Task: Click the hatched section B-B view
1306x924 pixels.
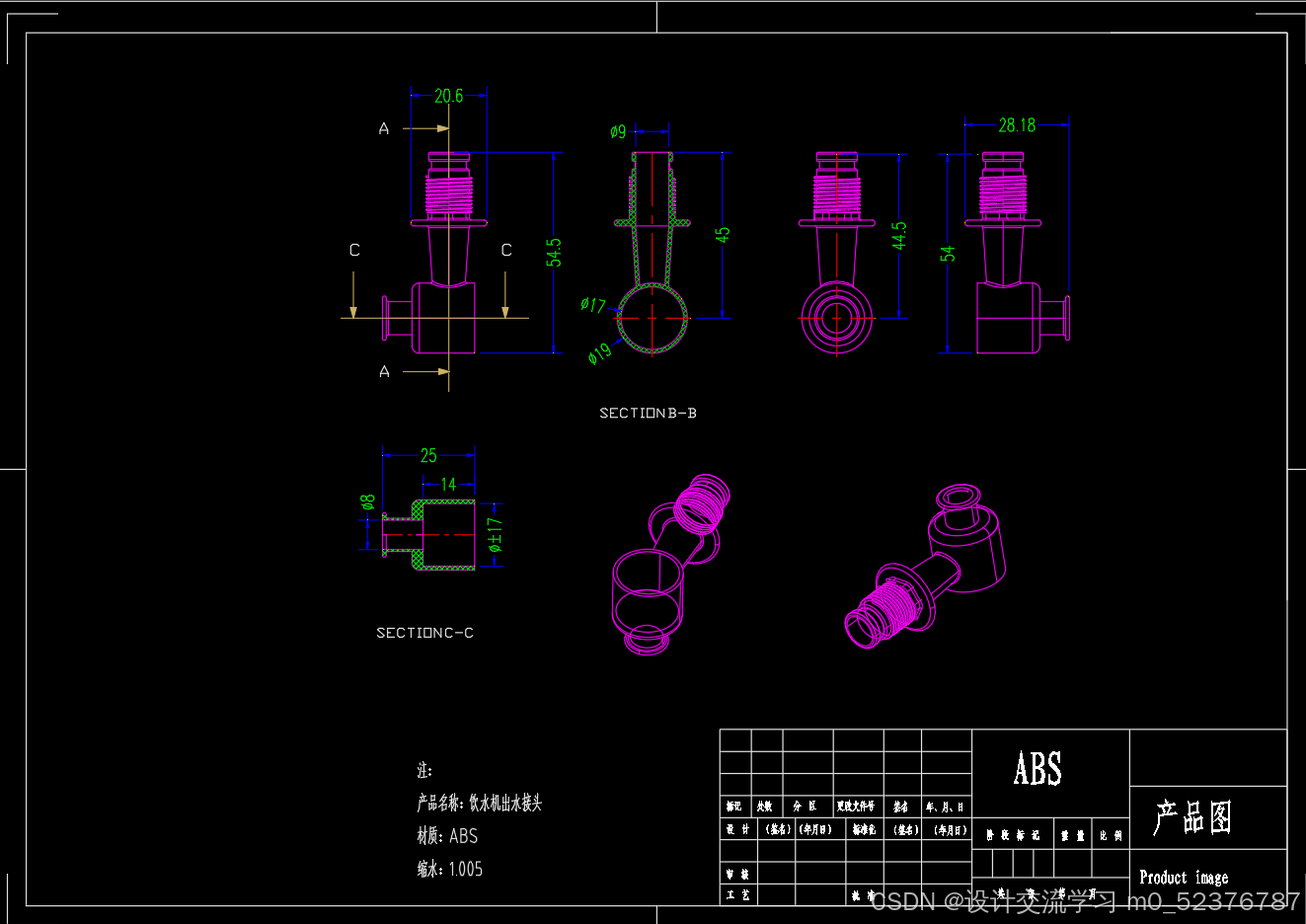Action: coord(652,253)
